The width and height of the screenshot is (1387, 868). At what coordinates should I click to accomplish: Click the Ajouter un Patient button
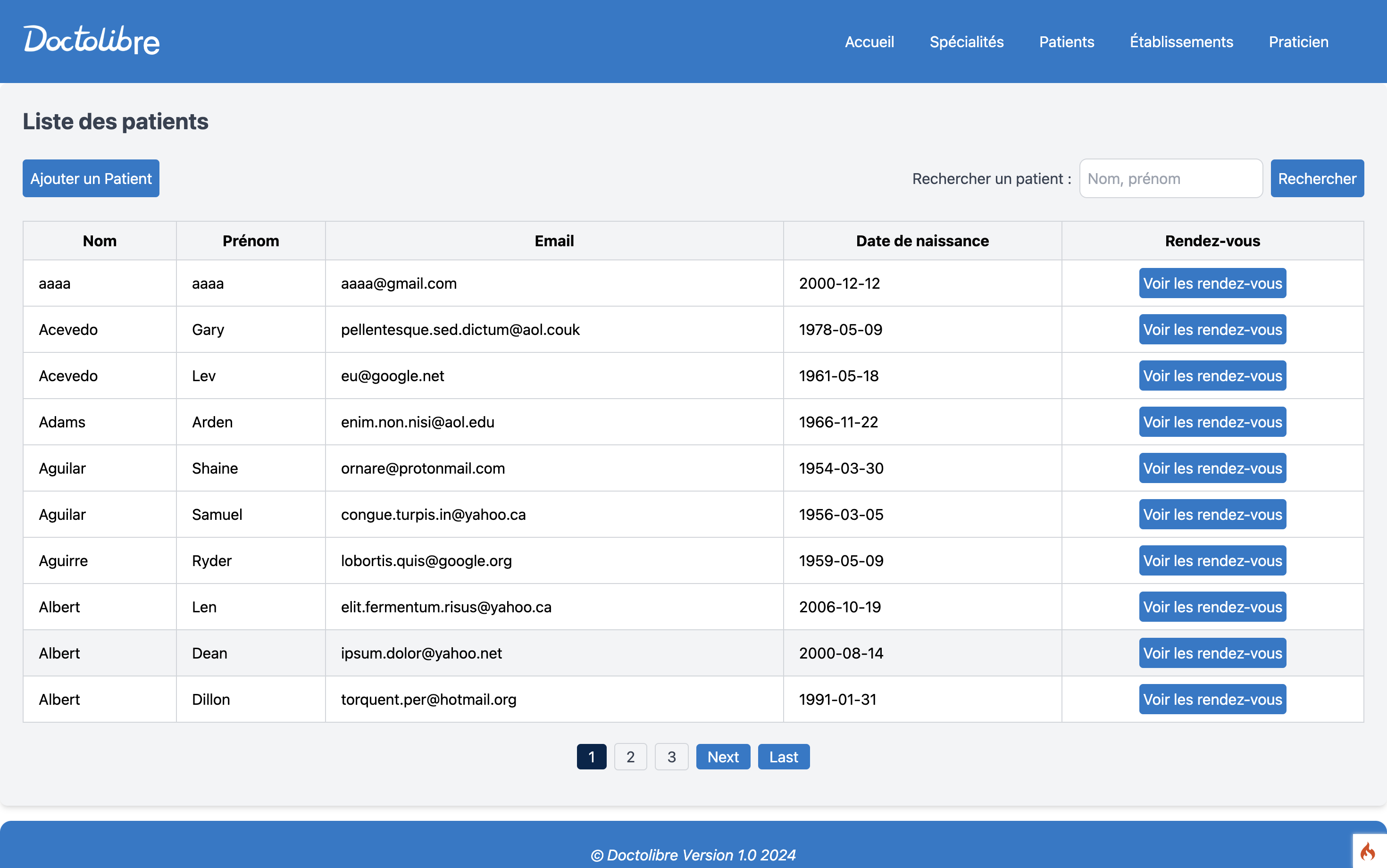pos(91,178)
